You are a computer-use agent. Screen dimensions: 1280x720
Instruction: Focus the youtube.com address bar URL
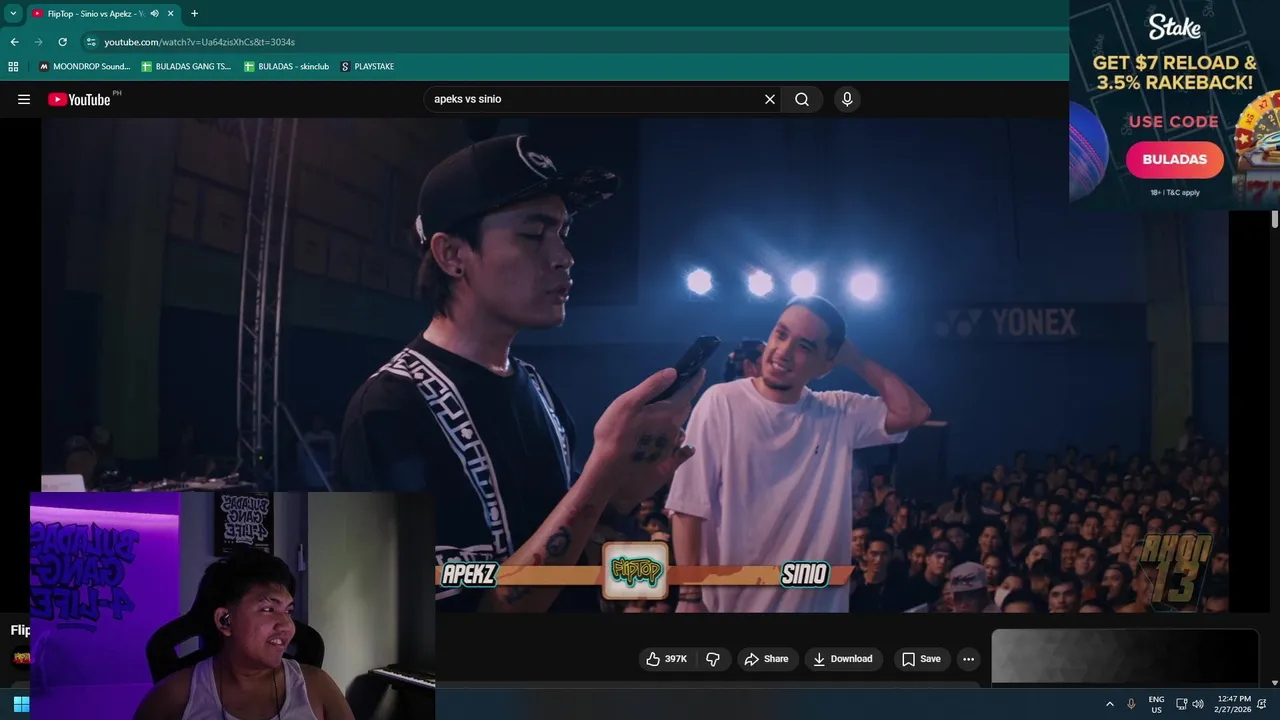[x=199, y=42]
